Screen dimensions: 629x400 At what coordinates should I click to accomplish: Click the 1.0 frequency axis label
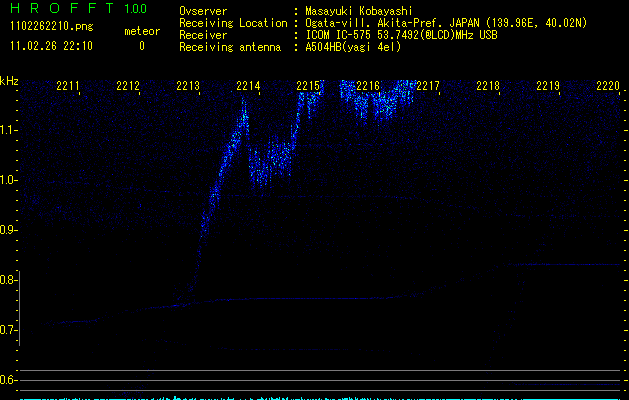(8, 180)
